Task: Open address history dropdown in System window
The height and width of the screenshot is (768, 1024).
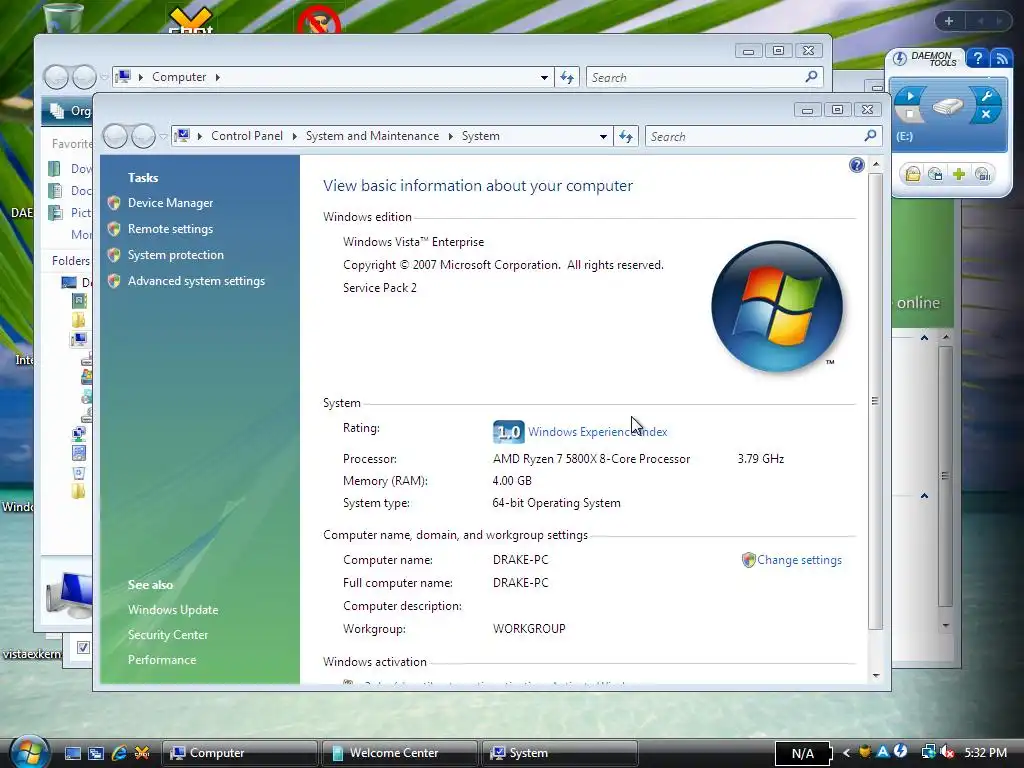Action: (603, 136)
